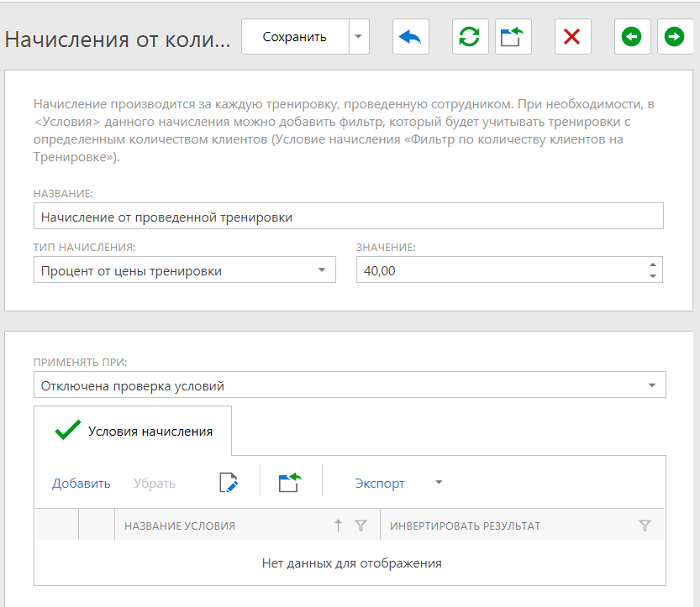
Task: Click the conditions grid window-with-green-arrow icon
Action: point(290,482)
